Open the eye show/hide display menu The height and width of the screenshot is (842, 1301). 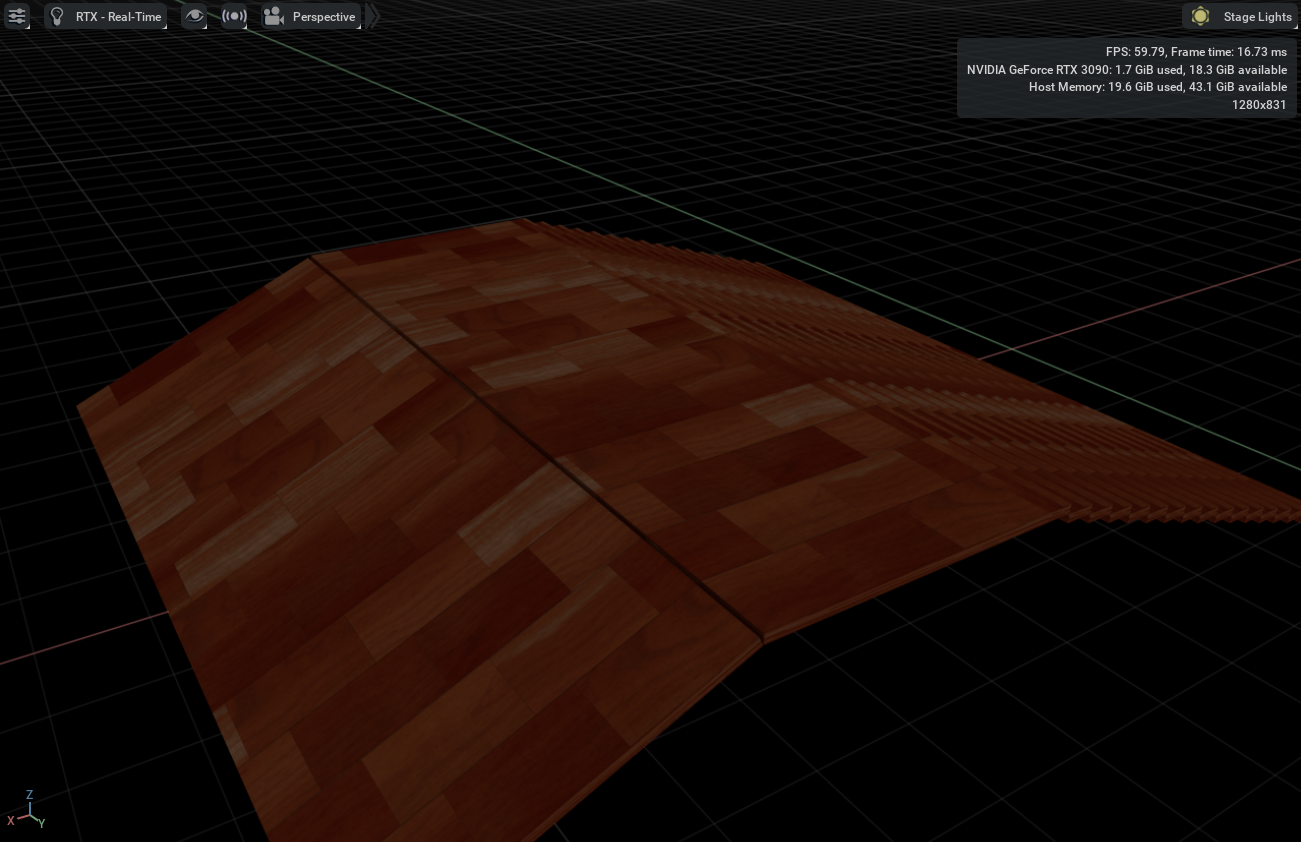[195, 16]
